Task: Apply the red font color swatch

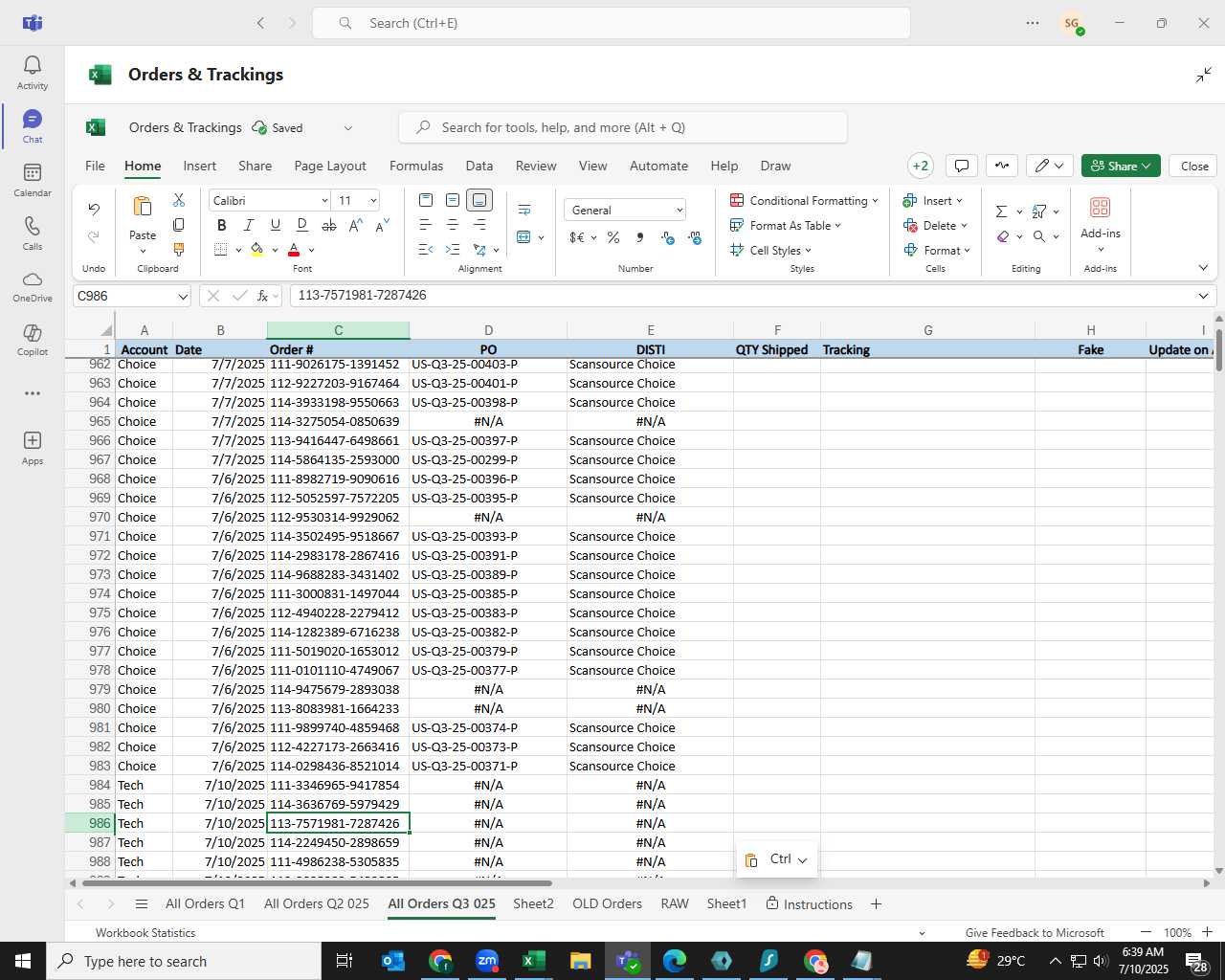Action: pos(294,250)
